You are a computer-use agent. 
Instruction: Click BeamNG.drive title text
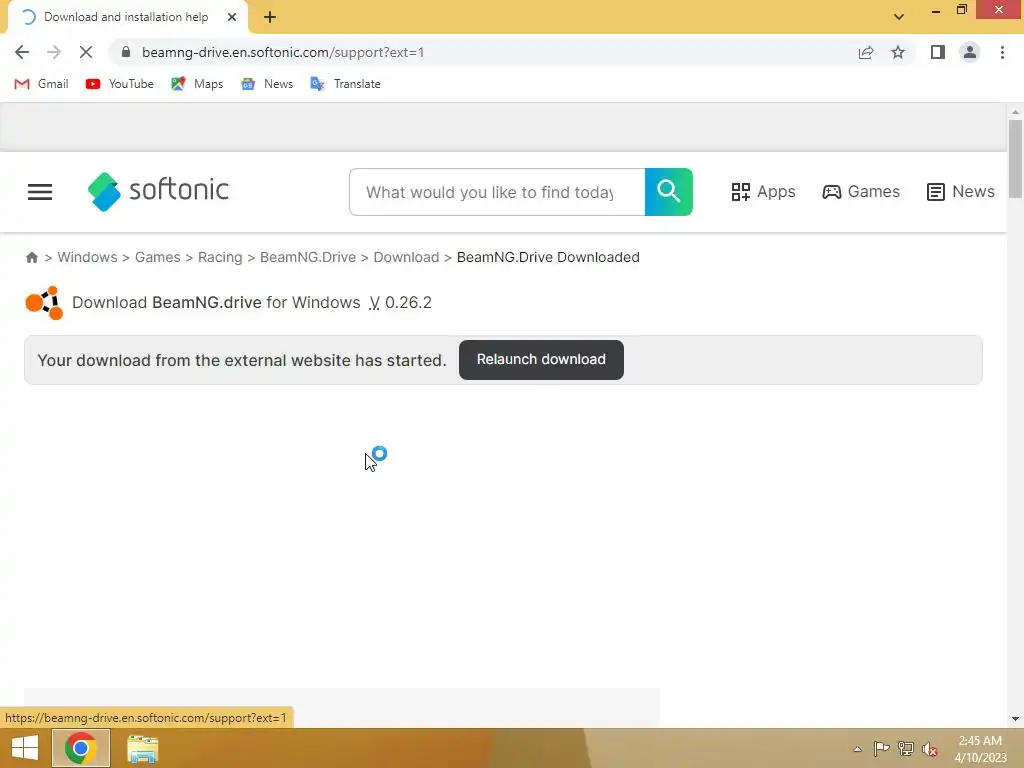coord(206,302)
